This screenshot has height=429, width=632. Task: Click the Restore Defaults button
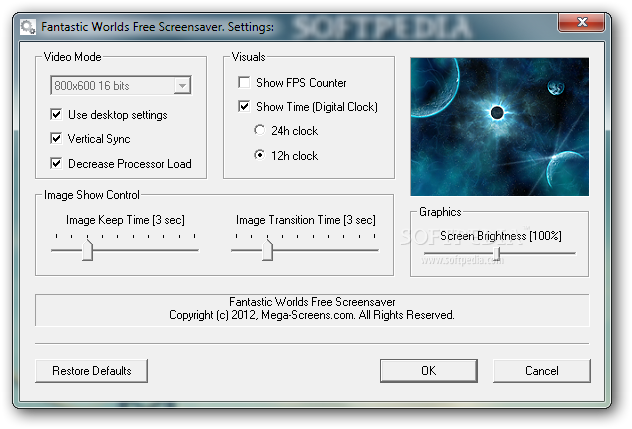coord(91,371)
